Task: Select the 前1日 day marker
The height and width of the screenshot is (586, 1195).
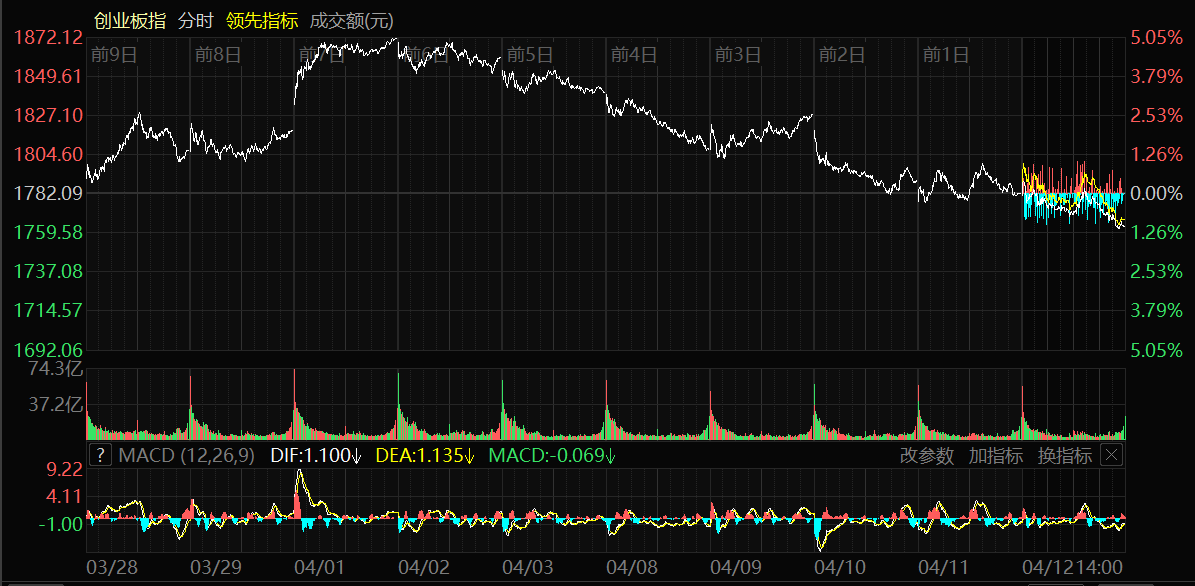Action: (946, 54)
